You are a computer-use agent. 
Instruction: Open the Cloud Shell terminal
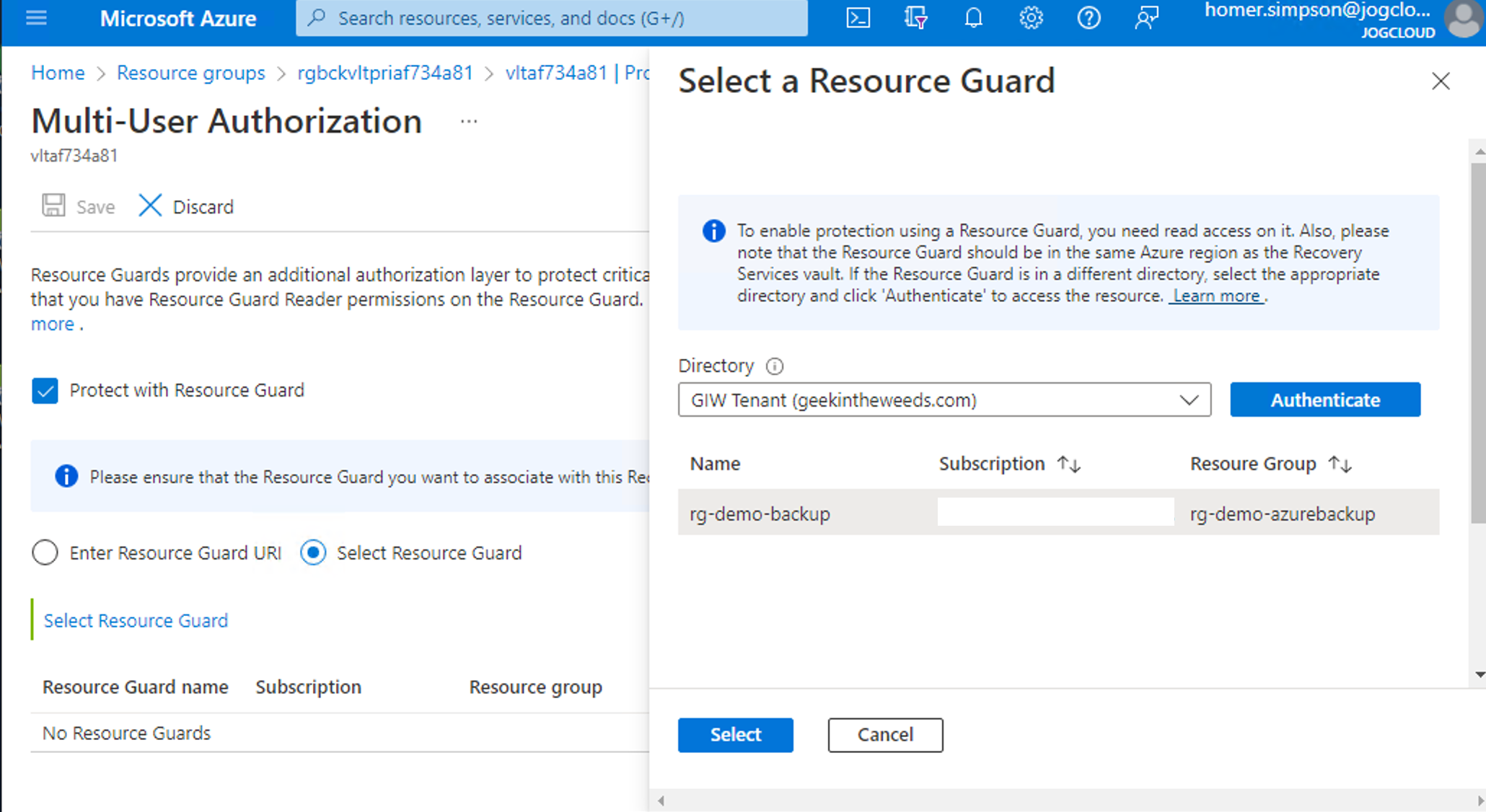pyautogui.click(x=858, y=18)
